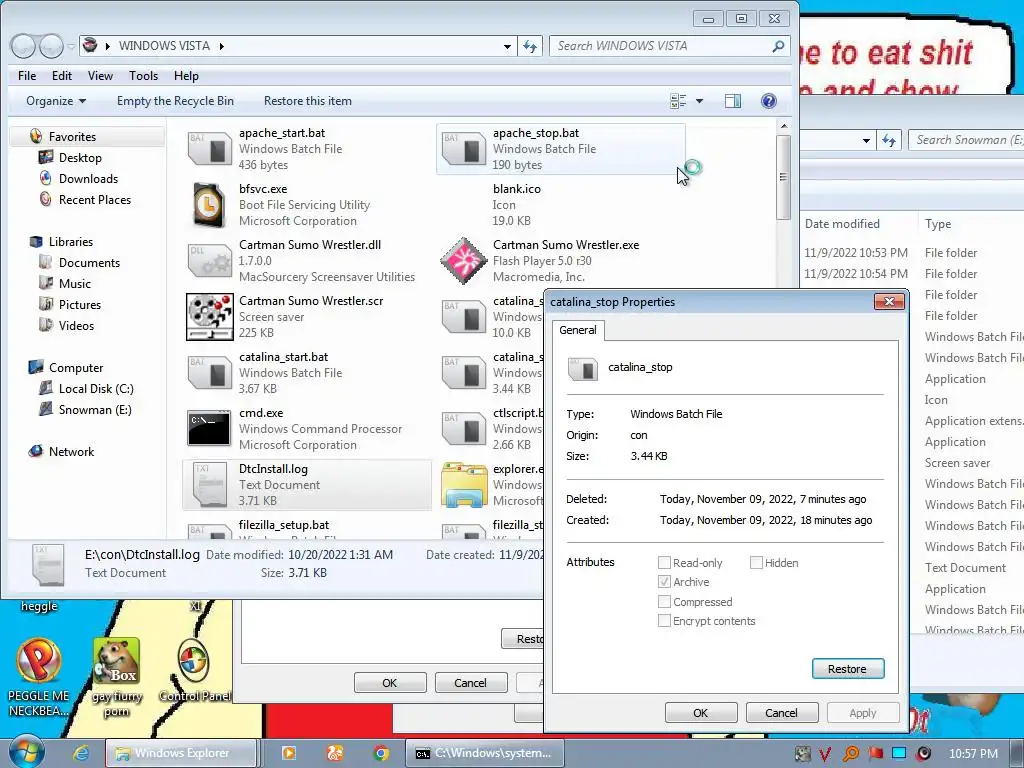Select Local Disk (C:)
The width and height of the screenshot is (1024, 768).
(x=96, y=389)
